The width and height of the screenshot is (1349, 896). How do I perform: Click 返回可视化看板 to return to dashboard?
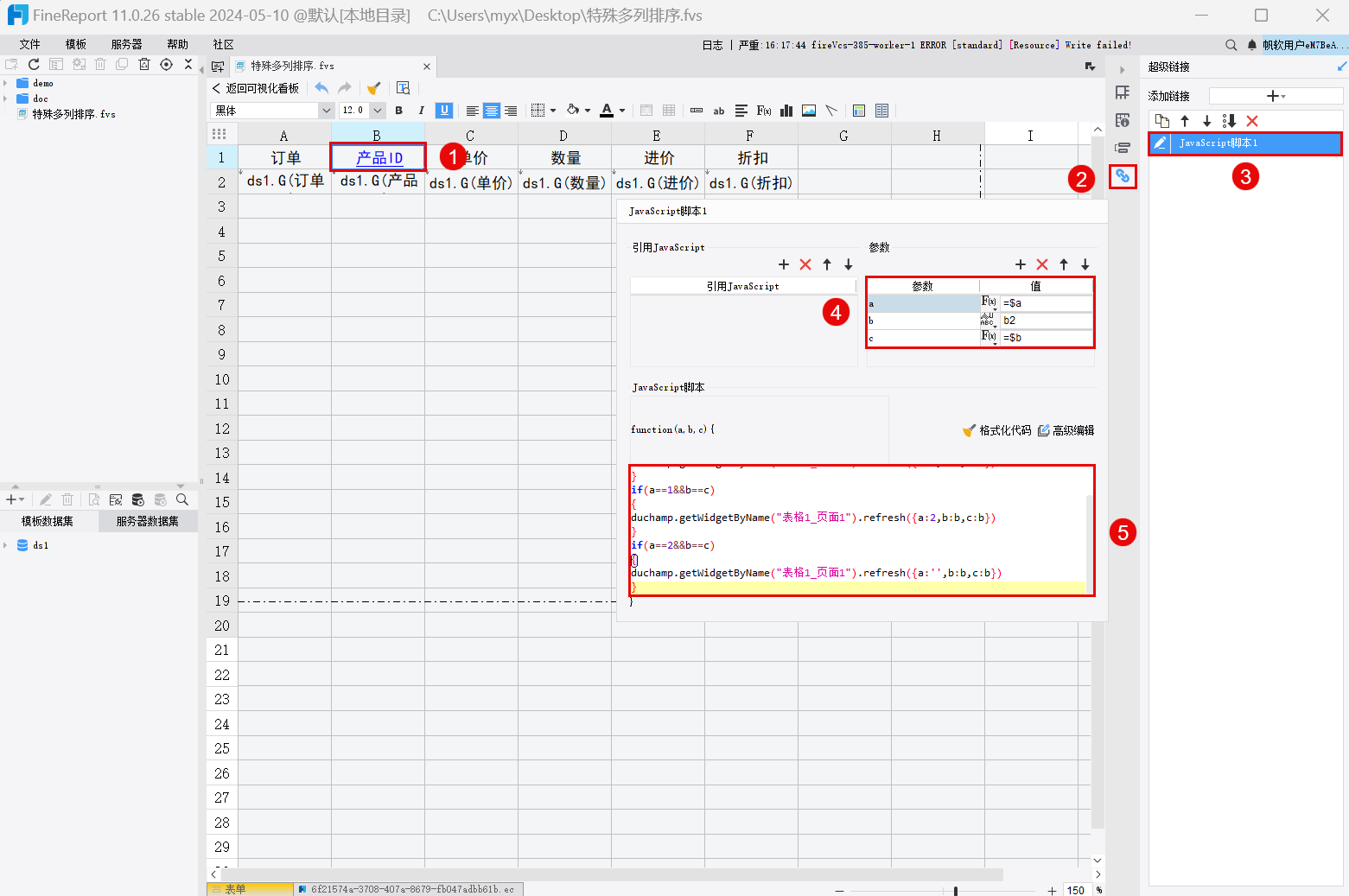256,88
